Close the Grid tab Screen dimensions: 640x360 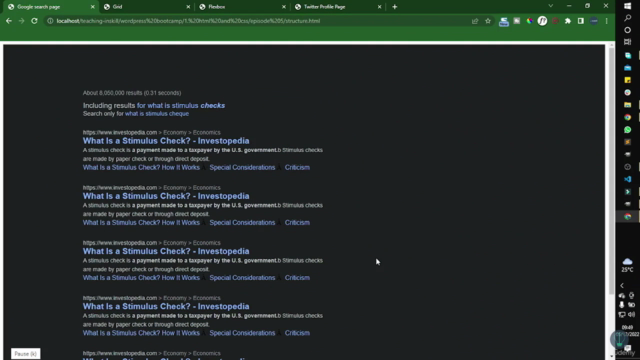pos(188,7)
